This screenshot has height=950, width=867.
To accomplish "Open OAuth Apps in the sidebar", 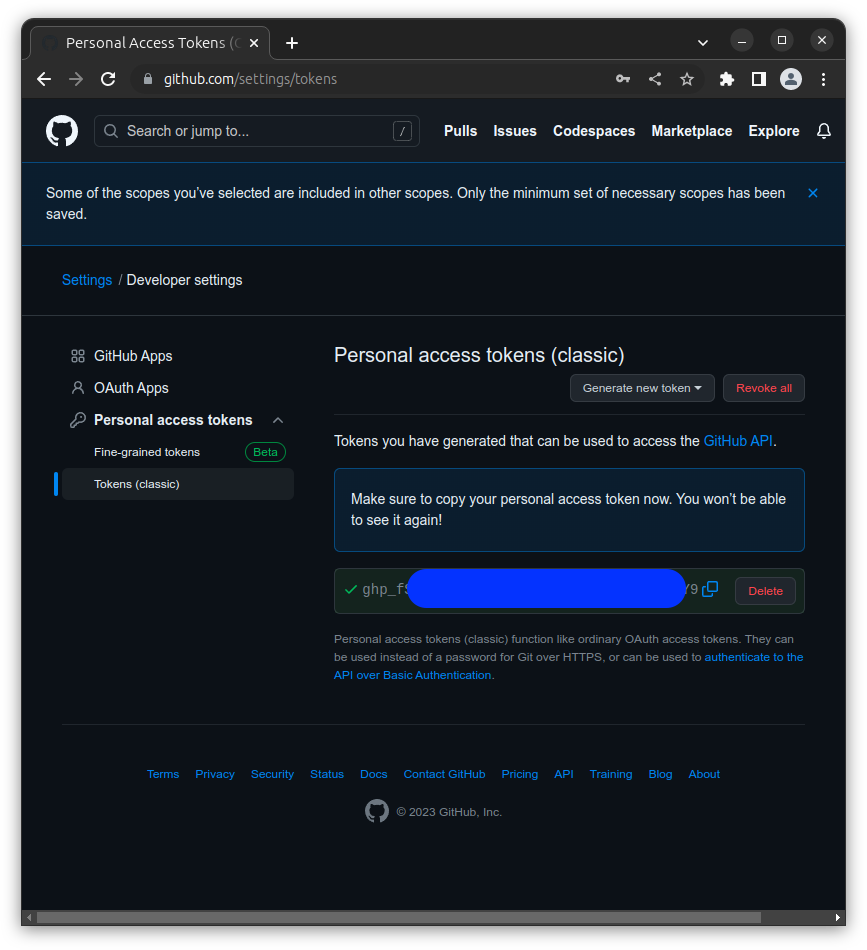I will (131, 388).
